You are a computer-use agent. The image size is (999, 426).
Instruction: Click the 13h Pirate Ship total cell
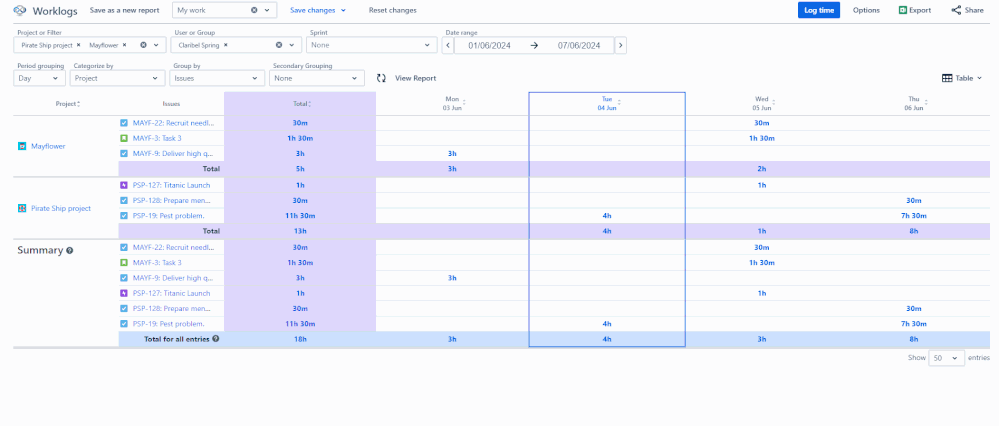click(299, 231)
